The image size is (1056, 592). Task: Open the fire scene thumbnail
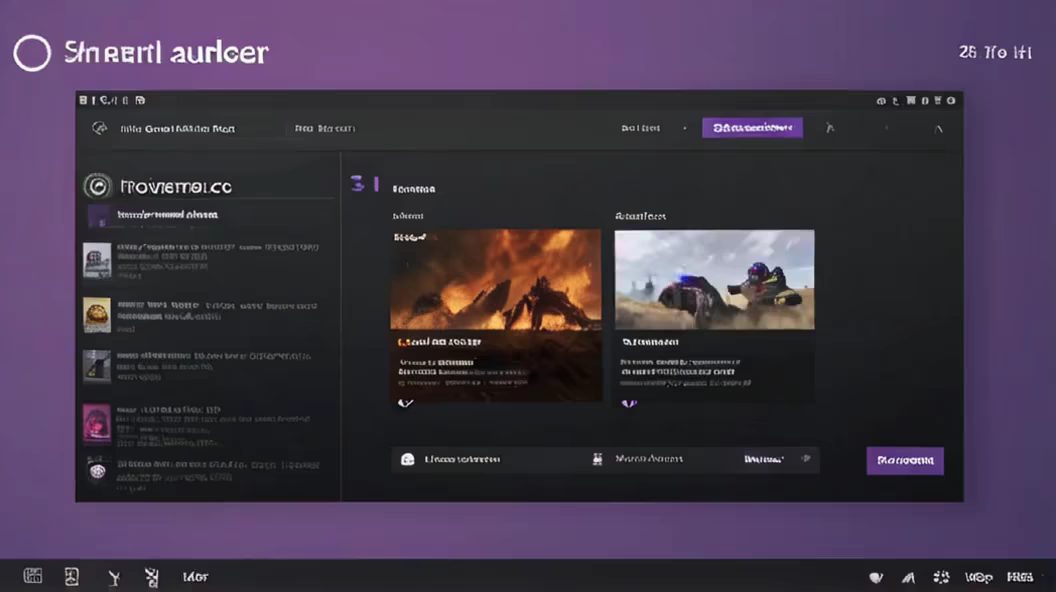click(x=495, y=279)
